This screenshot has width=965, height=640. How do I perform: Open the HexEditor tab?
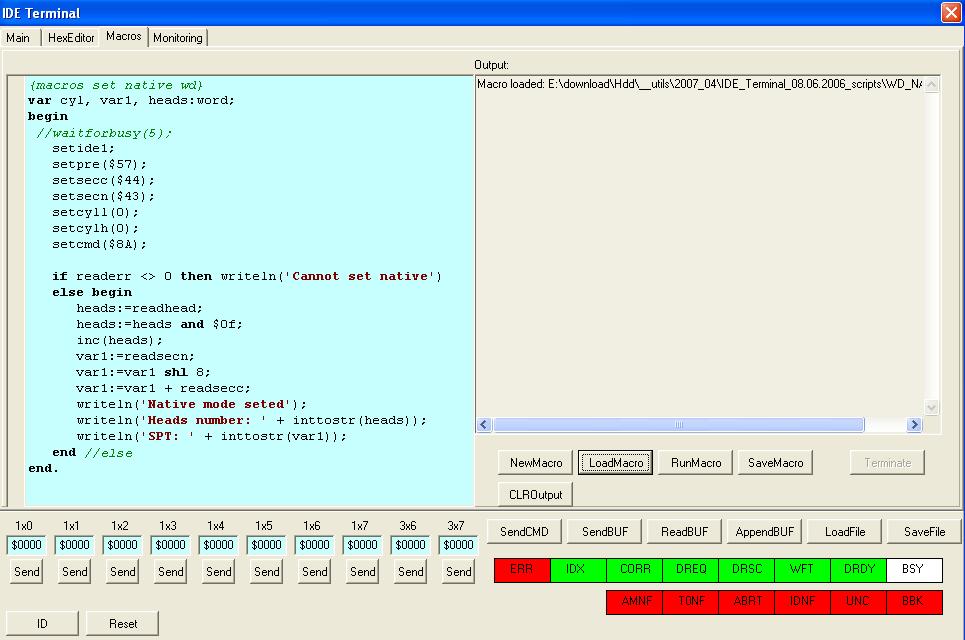pyautogui.click(x=71, y=38)
